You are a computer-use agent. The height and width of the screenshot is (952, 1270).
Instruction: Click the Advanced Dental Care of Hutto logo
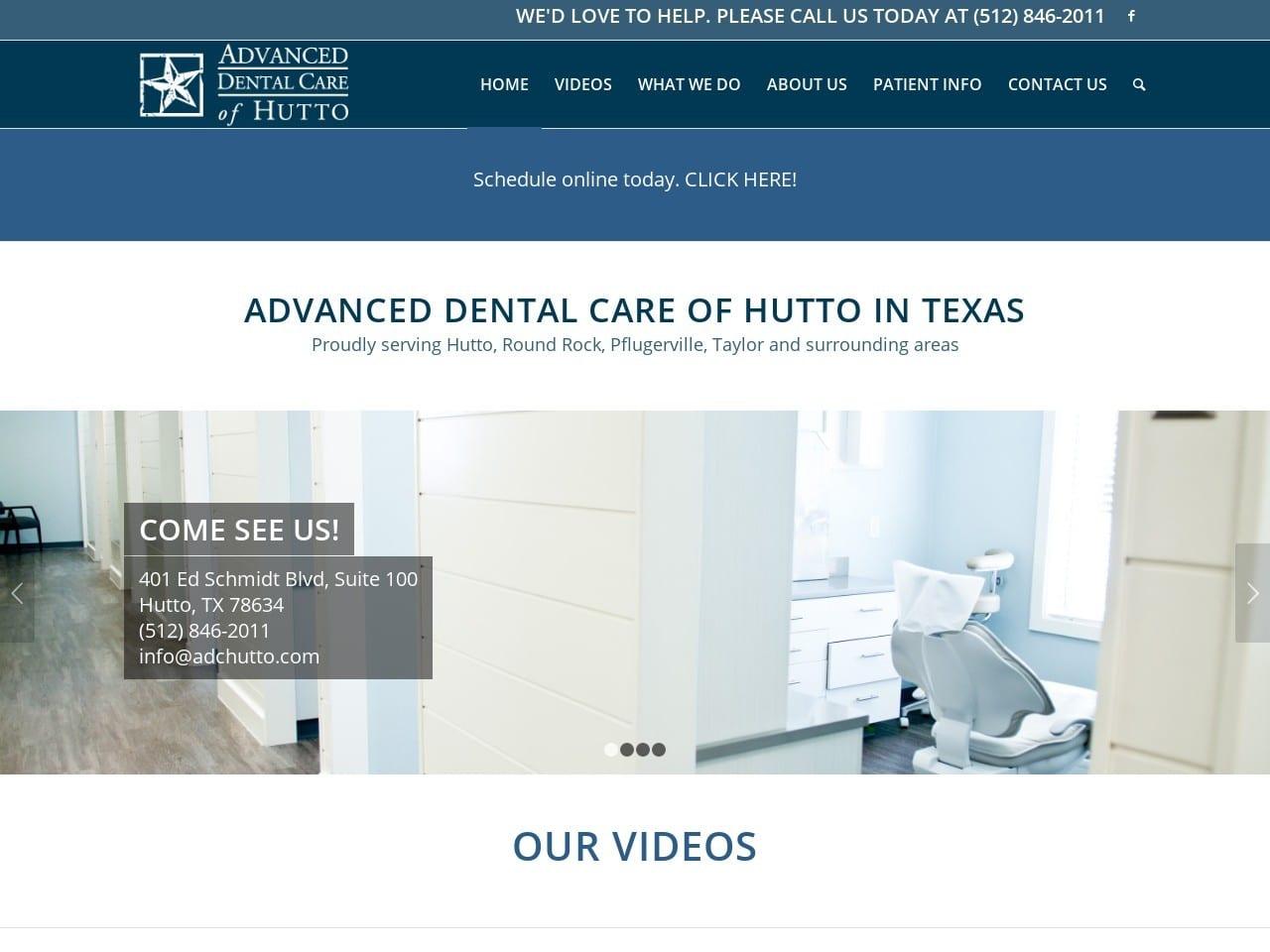[x=244, y=84]
